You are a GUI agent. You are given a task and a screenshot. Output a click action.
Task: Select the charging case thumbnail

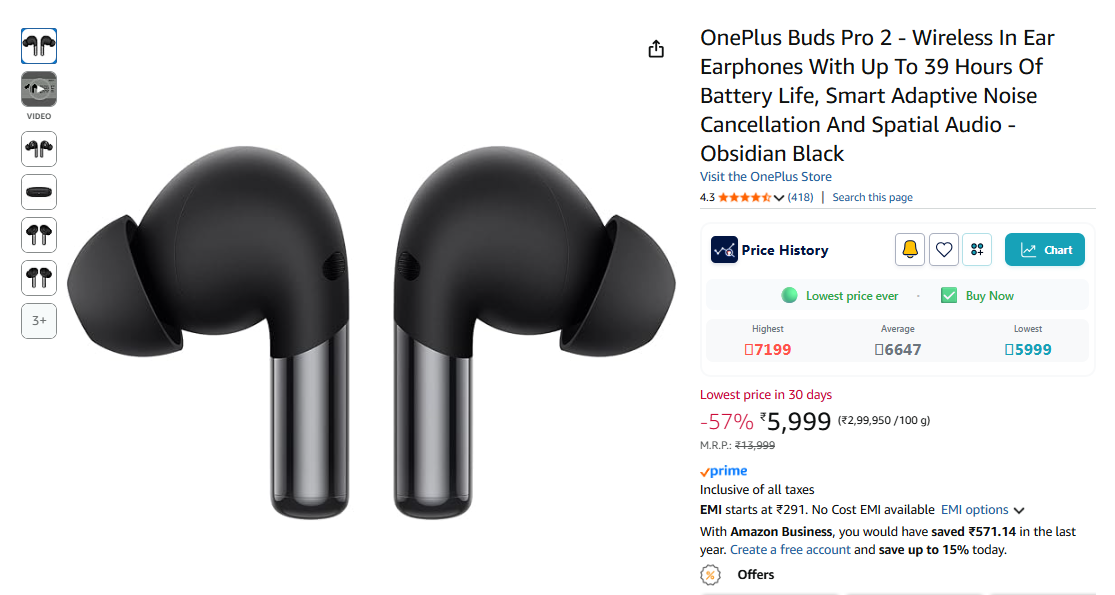click(x=39, y=192)
